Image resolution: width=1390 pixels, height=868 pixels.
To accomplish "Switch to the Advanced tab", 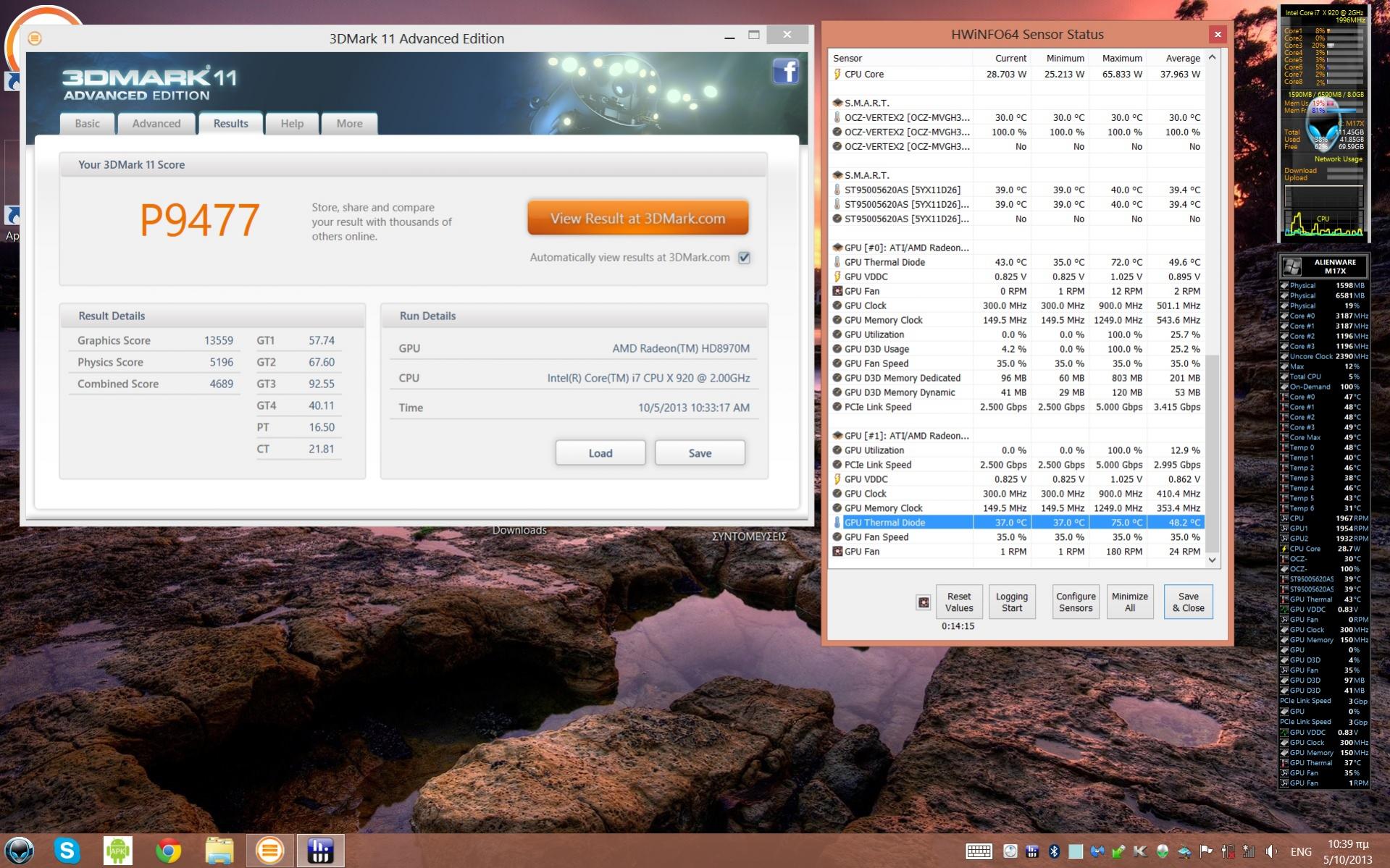I will tap(156, 123).
